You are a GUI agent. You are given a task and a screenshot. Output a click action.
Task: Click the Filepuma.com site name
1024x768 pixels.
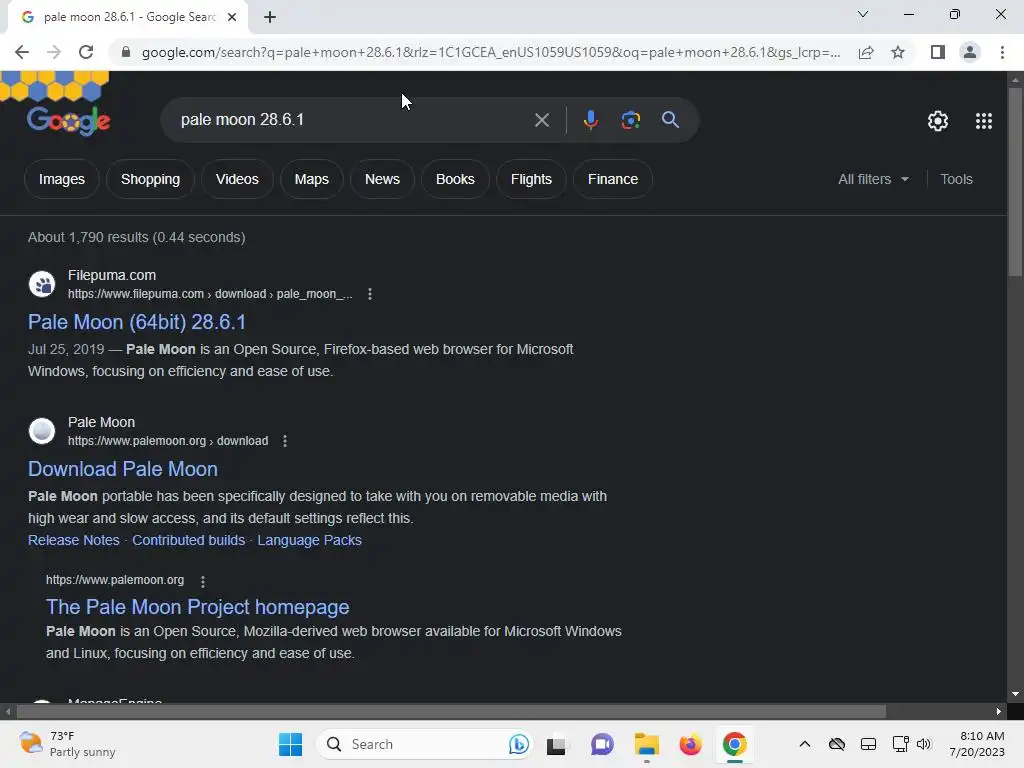click(112, 275)
